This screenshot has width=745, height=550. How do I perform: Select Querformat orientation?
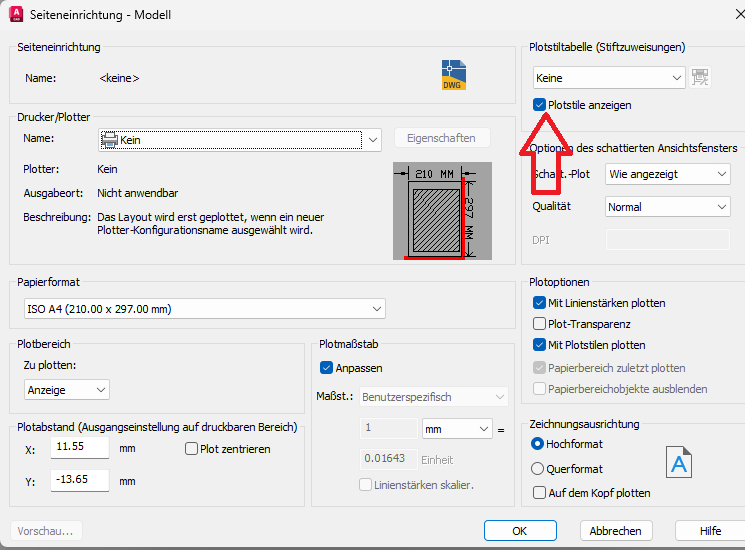tap(537, 469)
